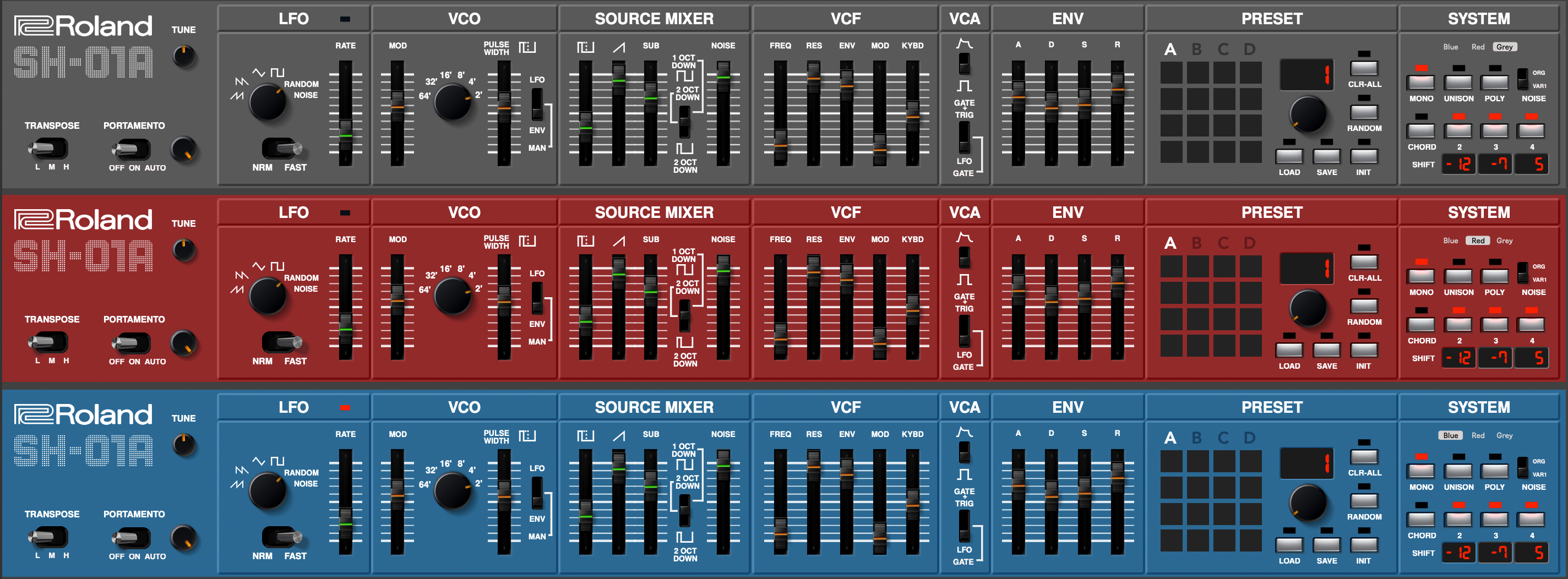1568x579 pixels.
Task: Click the preset number display on the blue panel
Action: 1306,464
